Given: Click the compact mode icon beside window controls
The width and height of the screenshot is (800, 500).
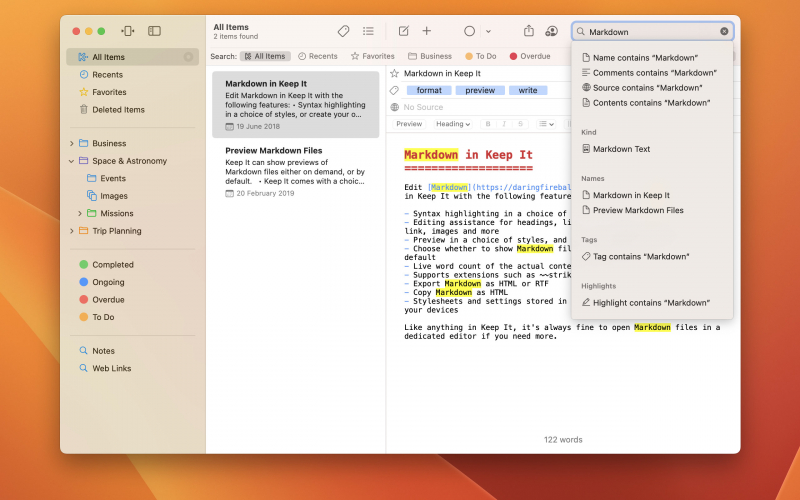Looking at the screenshot, I should click(x=128, y=31).
